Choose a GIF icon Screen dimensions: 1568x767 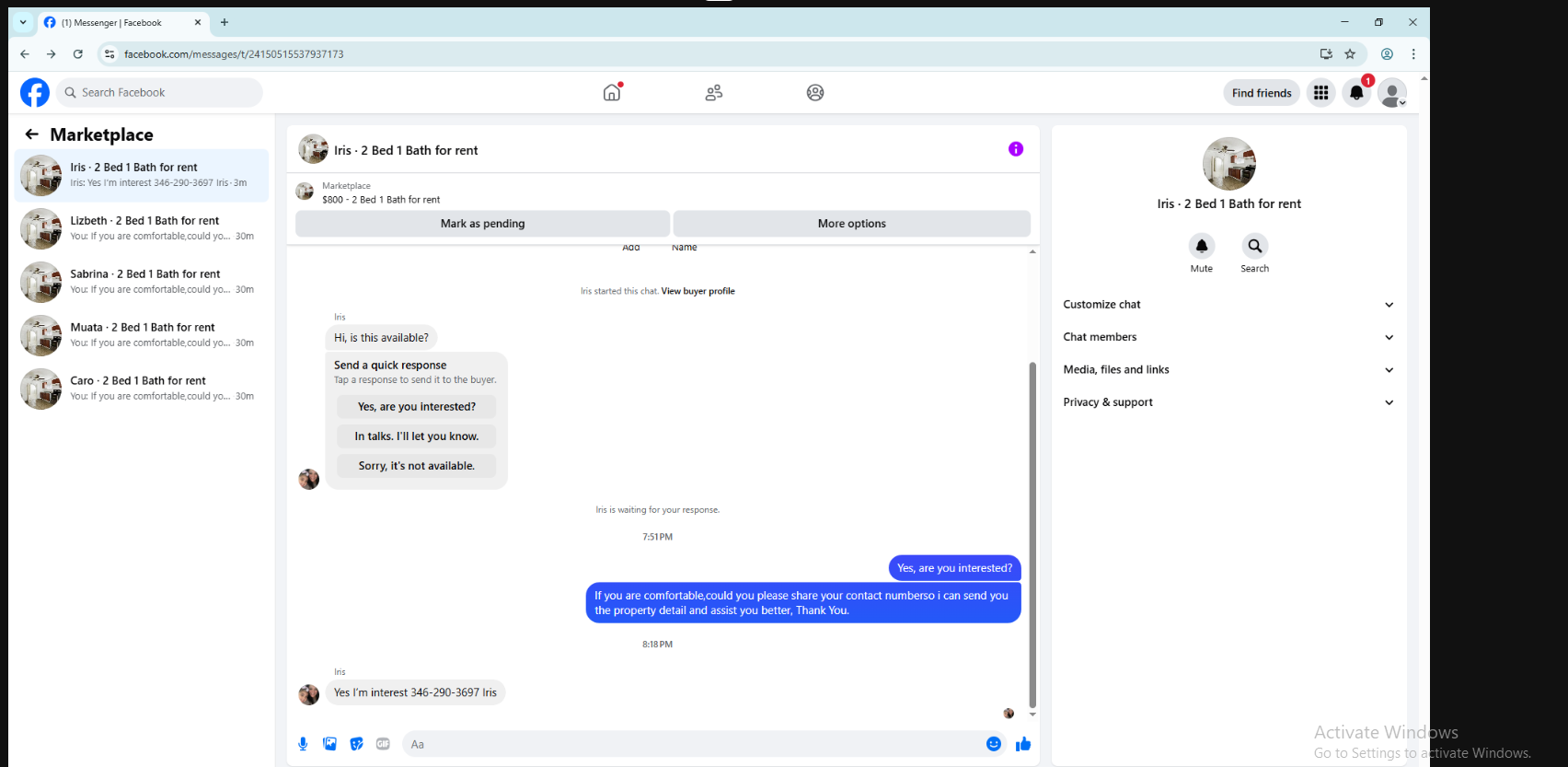[383, 744]
